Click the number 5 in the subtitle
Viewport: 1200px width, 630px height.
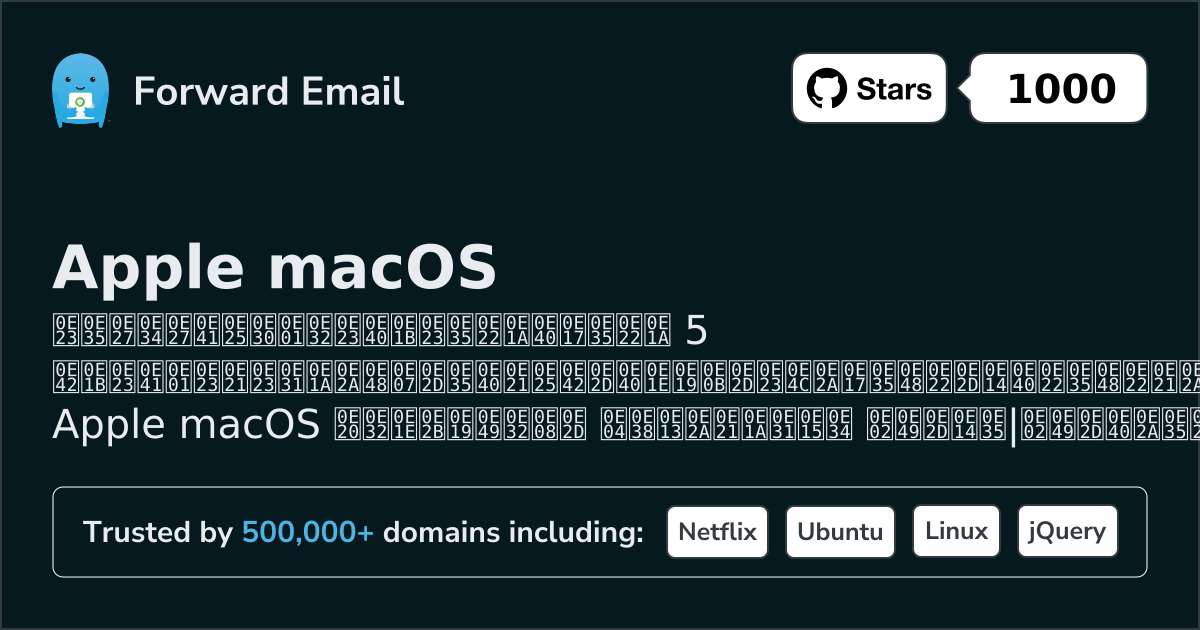[697, 328]
